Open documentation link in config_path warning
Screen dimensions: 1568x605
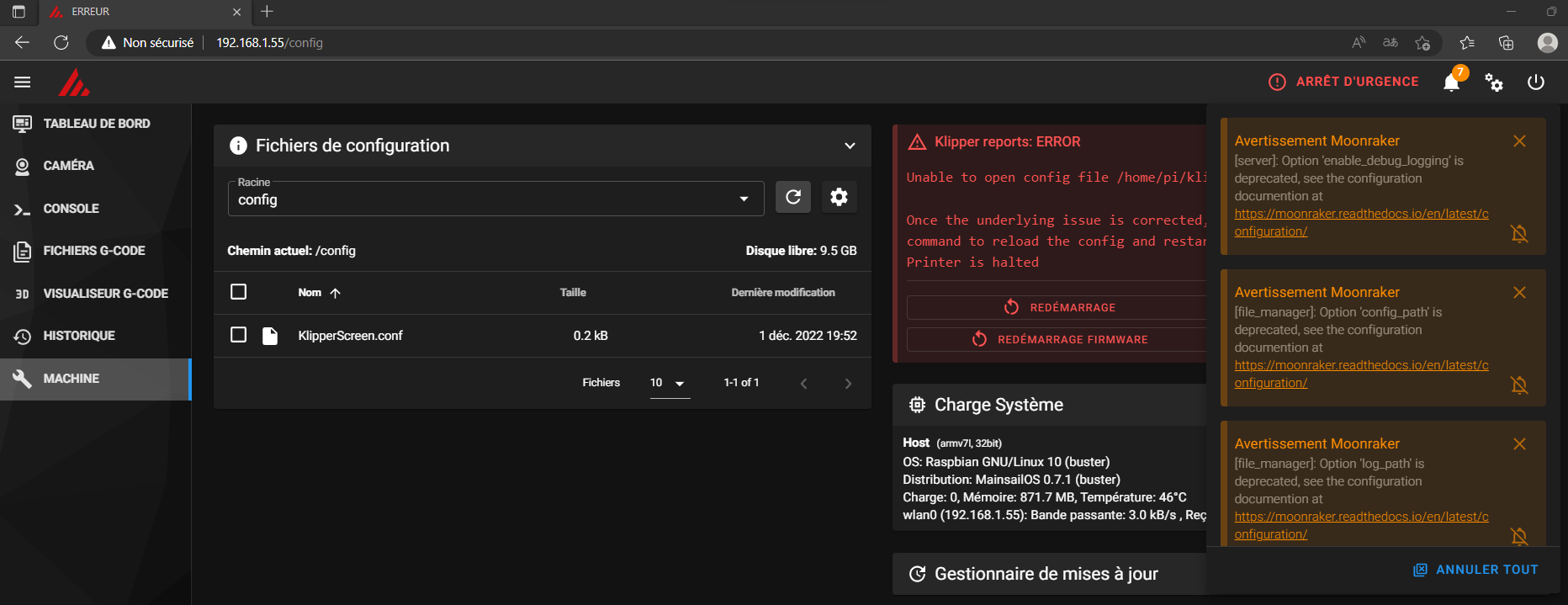click(1361, 374)
